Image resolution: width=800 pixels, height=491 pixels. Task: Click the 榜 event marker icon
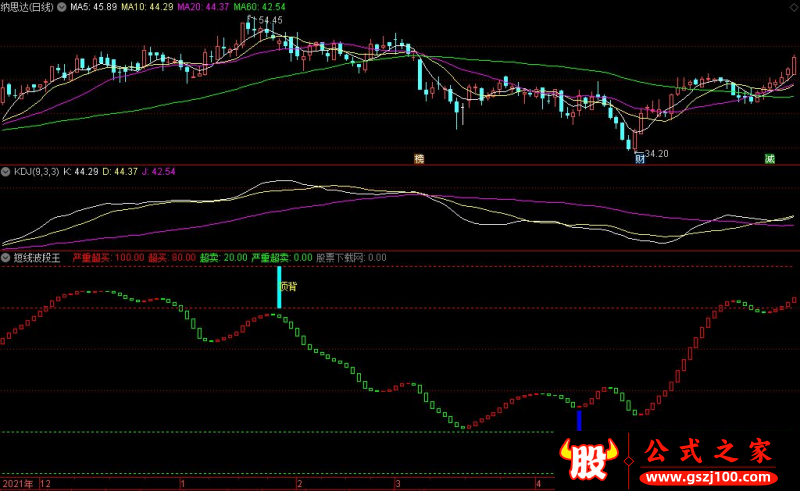[419, 159]
